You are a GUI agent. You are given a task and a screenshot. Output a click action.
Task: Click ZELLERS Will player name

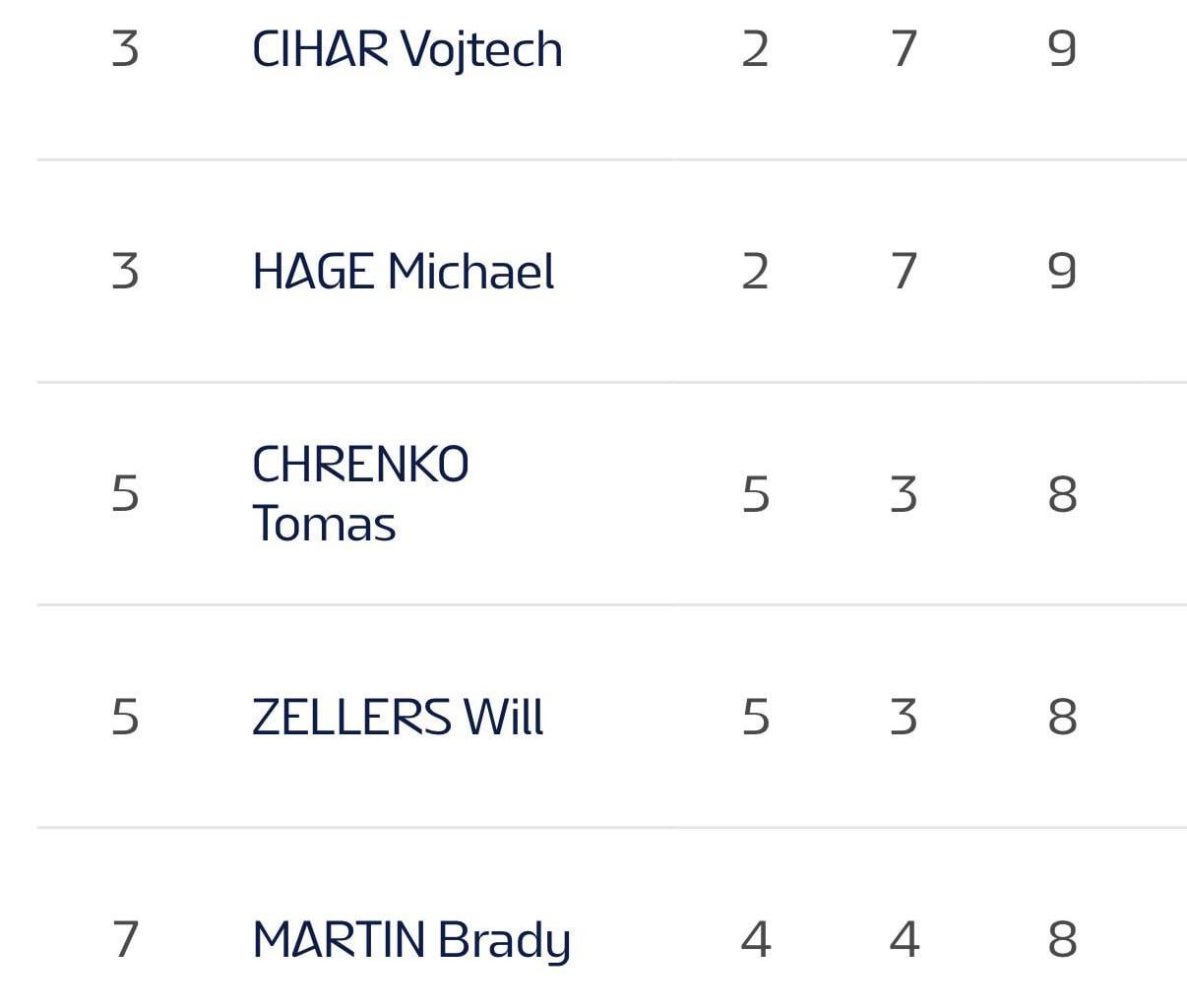click(x=398, y=717)
